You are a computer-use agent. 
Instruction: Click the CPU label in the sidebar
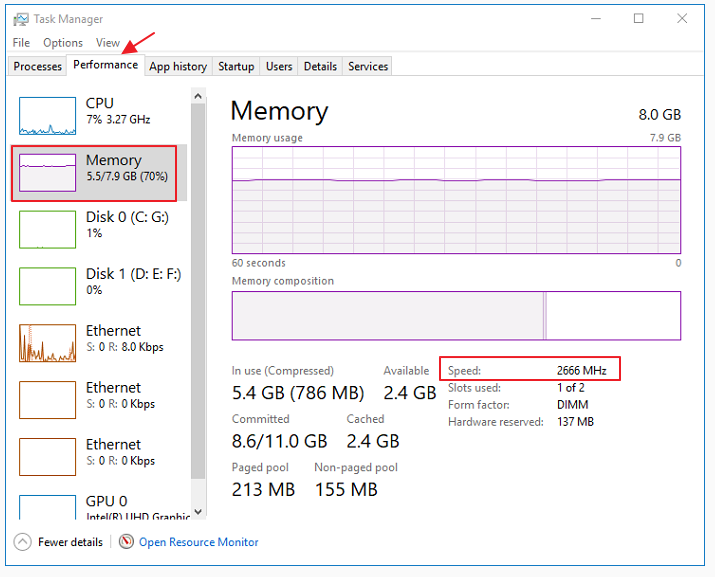click(x=99, y=103)
